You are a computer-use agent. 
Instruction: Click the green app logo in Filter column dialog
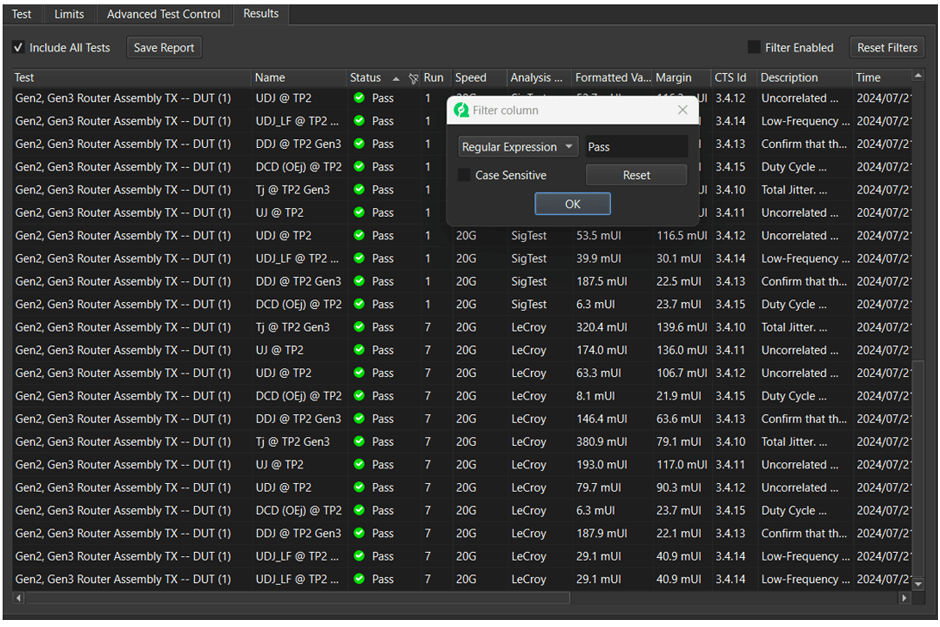coord(461,110)
